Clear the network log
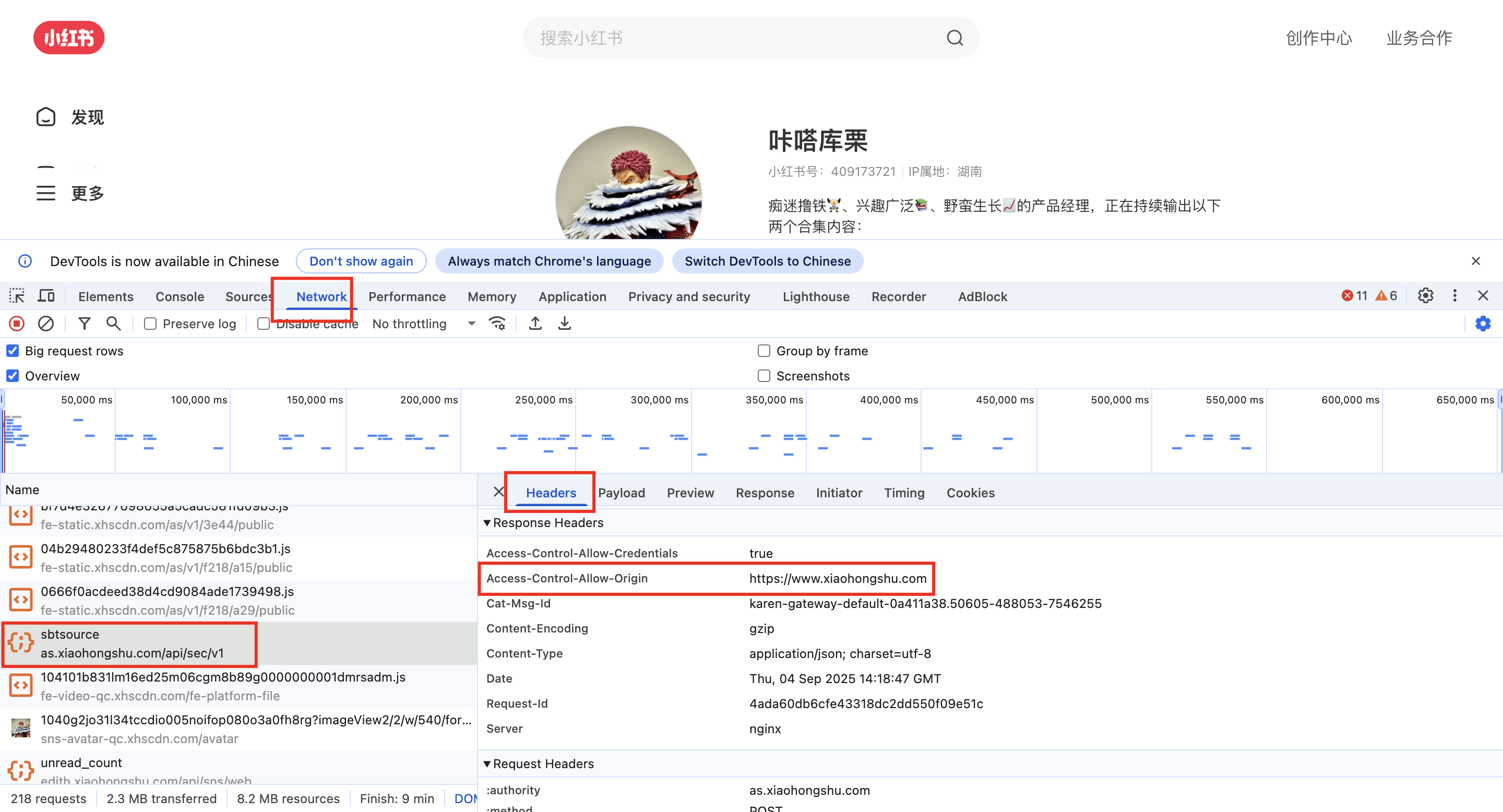This screenshot has height=812, width=1503. (45, 324)
